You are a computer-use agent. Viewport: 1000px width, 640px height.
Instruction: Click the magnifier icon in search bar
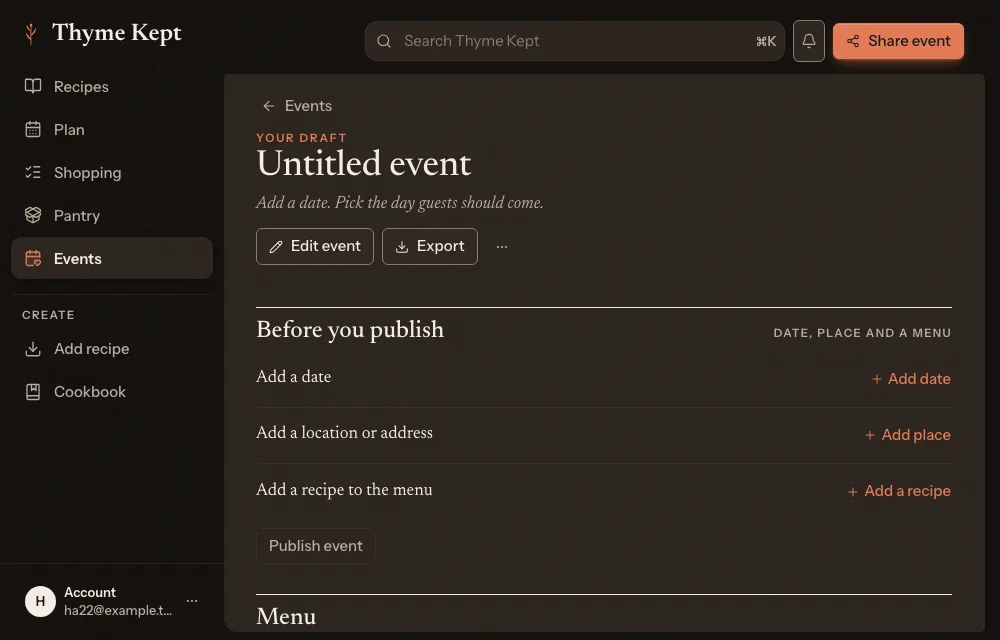point(384,41)
